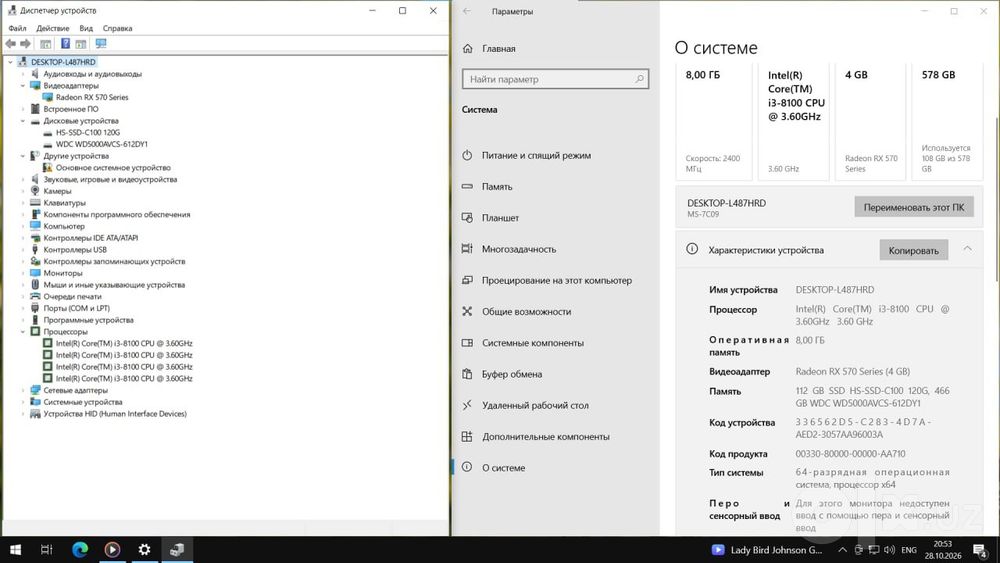Click the Копировать button
Image resolution: width=1000 pixels, height=563 pixels.
[x=913, y=250]
